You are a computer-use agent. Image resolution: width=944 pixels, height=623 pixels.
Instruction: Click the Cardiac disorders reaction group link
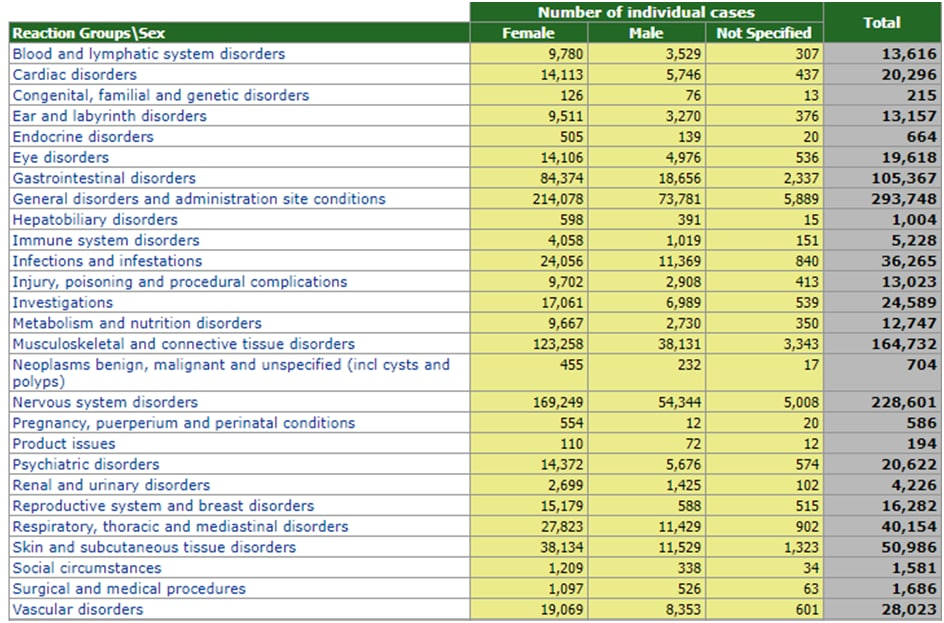coord(75,75)
